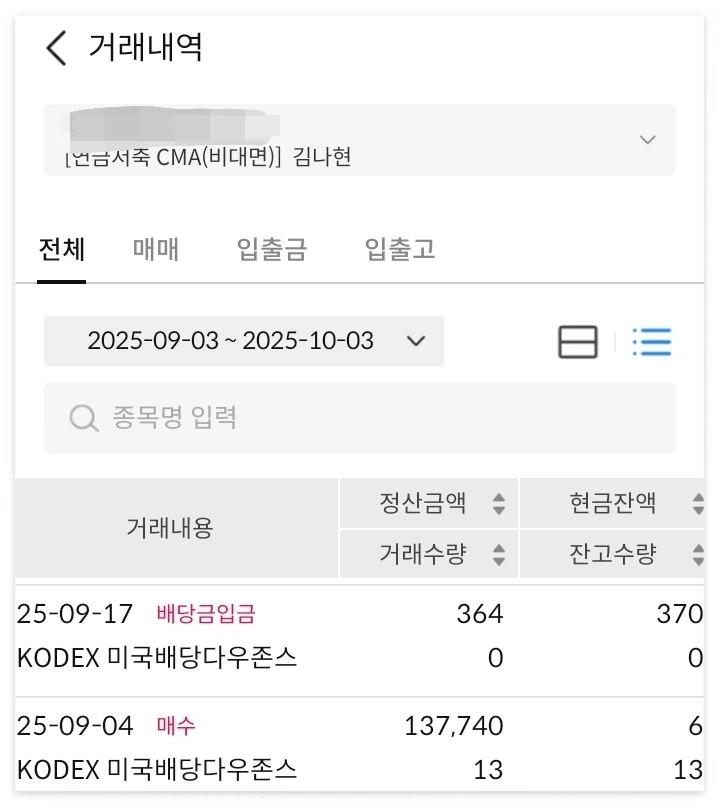
Task: Open the 김나현 CMA account dropdown
Action: [359, 140]
